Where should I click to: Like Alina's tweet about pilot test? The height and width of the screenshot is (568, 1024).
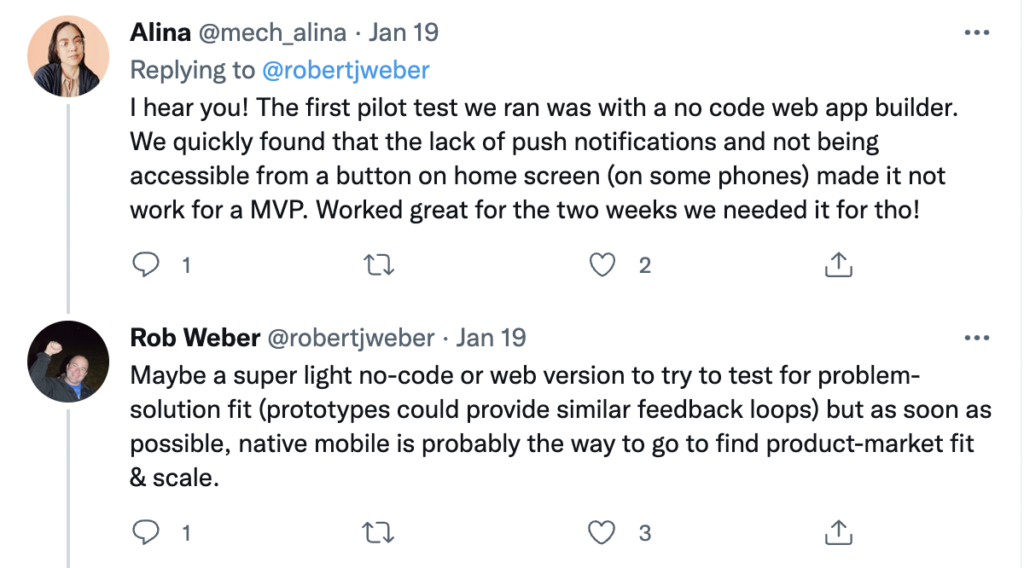[x=601, y=265]
